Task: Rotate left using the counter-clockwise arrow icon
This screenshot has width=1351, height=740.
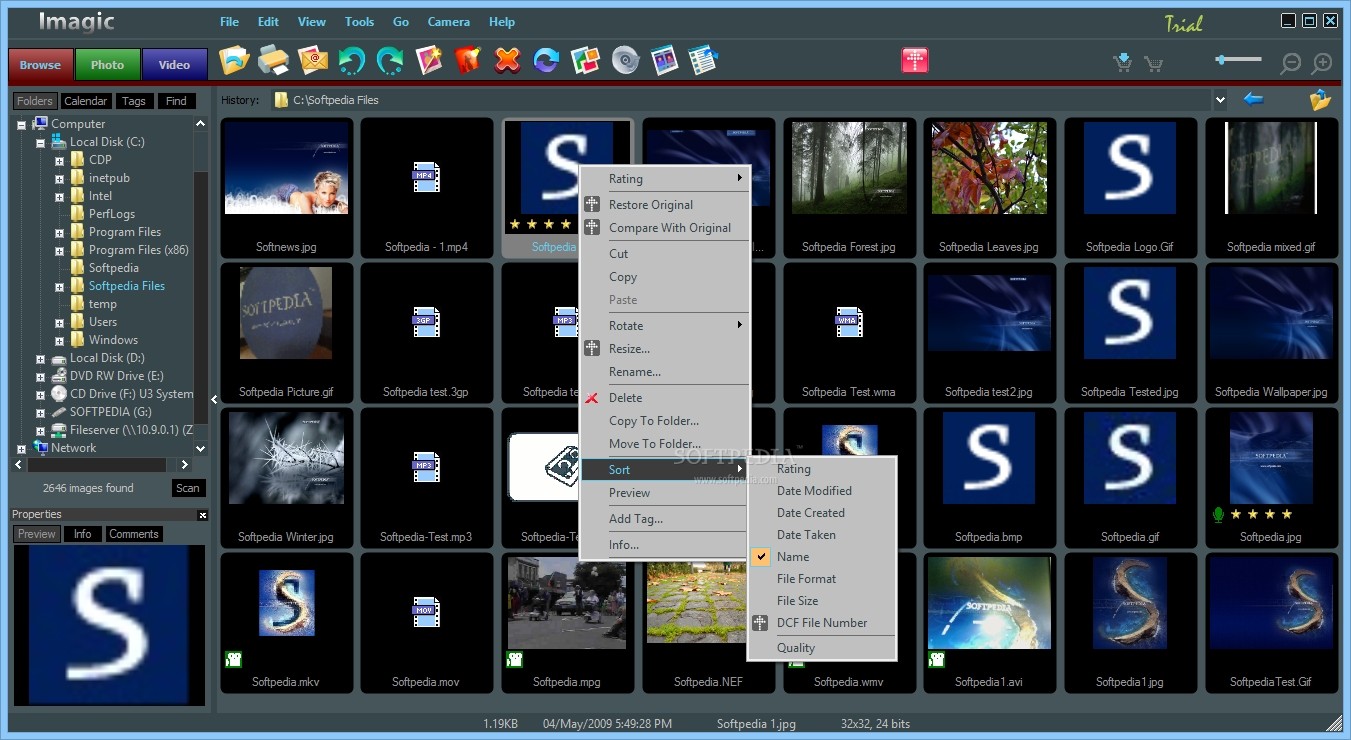Action: pos(351,61)
